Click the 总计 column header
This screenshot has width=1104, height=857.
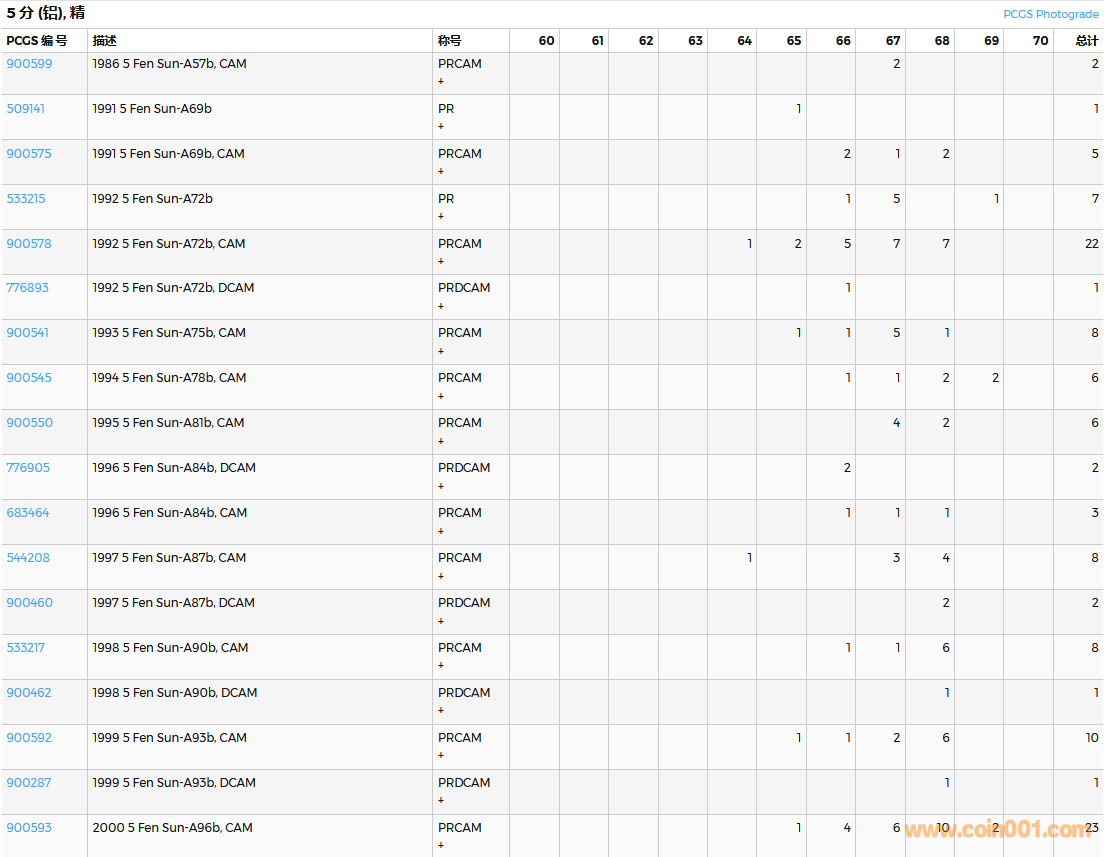pos(1086,41)
